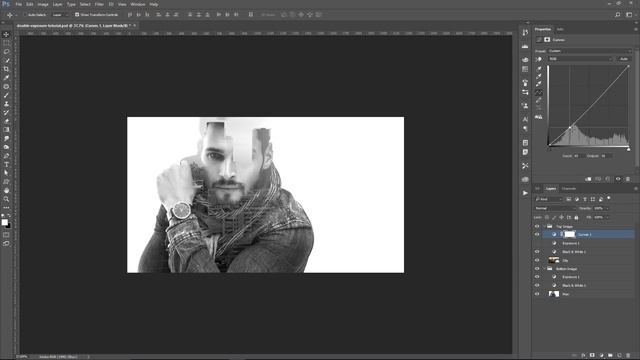Viewport: 640px width, 360px height.
Task: Select edit points curve mode icon
Action: coord(539,93)
